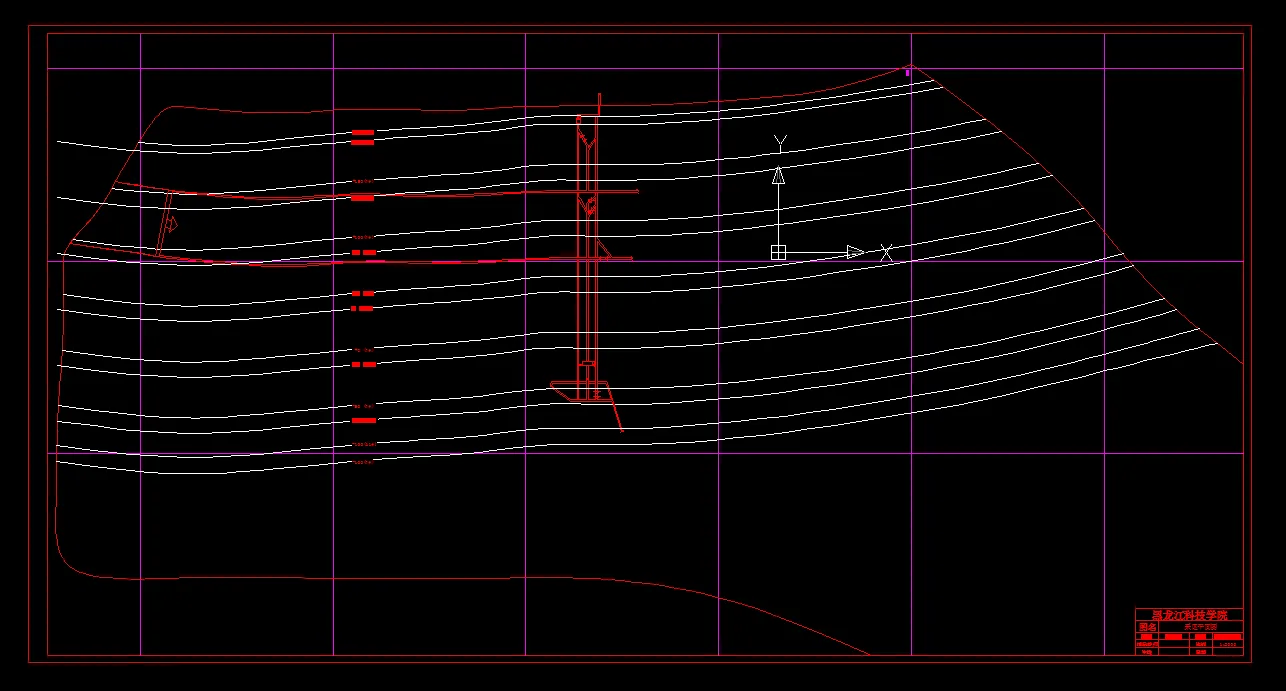Select the small magenta marker at the top peak
This screenshot has width=1286, height=691.
point(908,72)
